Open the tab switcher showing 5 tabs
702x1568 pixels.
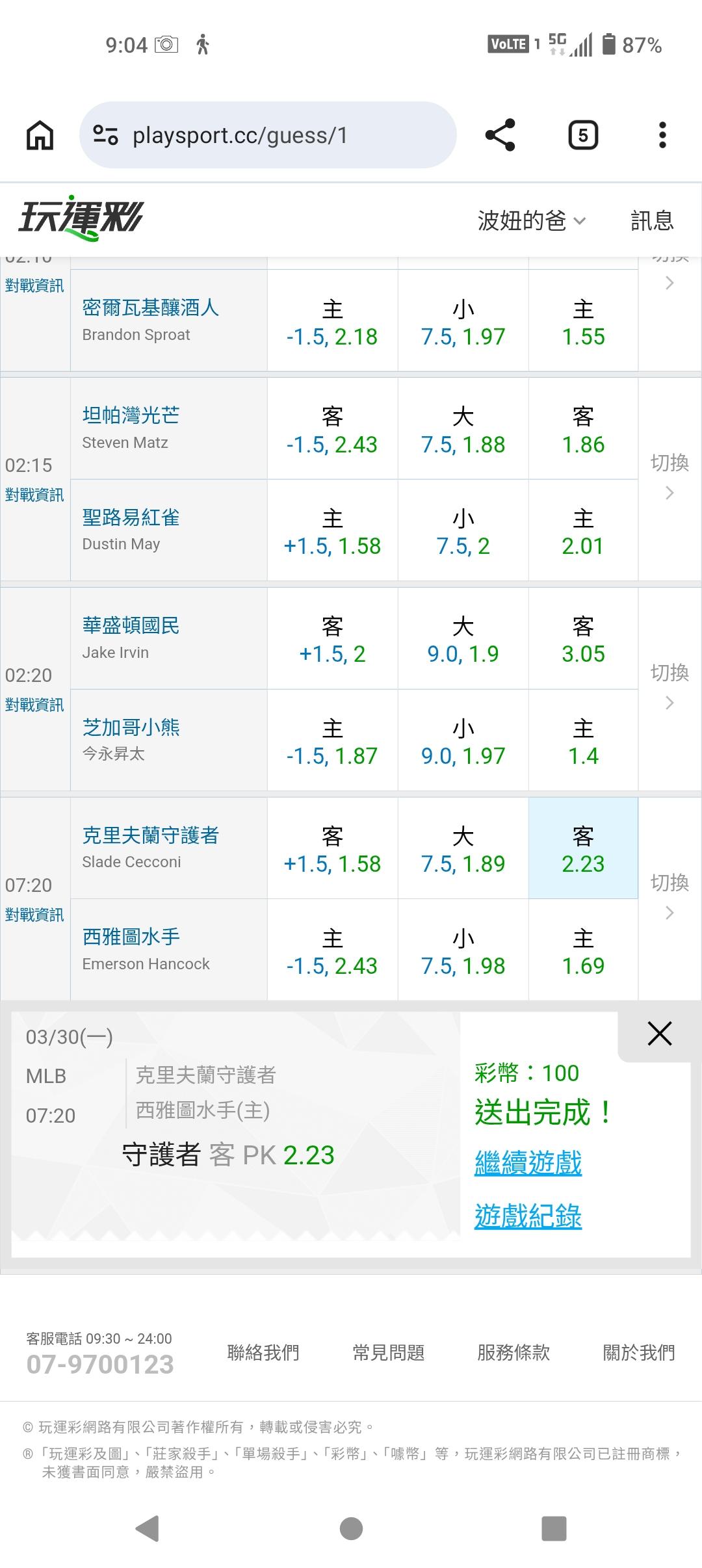click(582, 135)
